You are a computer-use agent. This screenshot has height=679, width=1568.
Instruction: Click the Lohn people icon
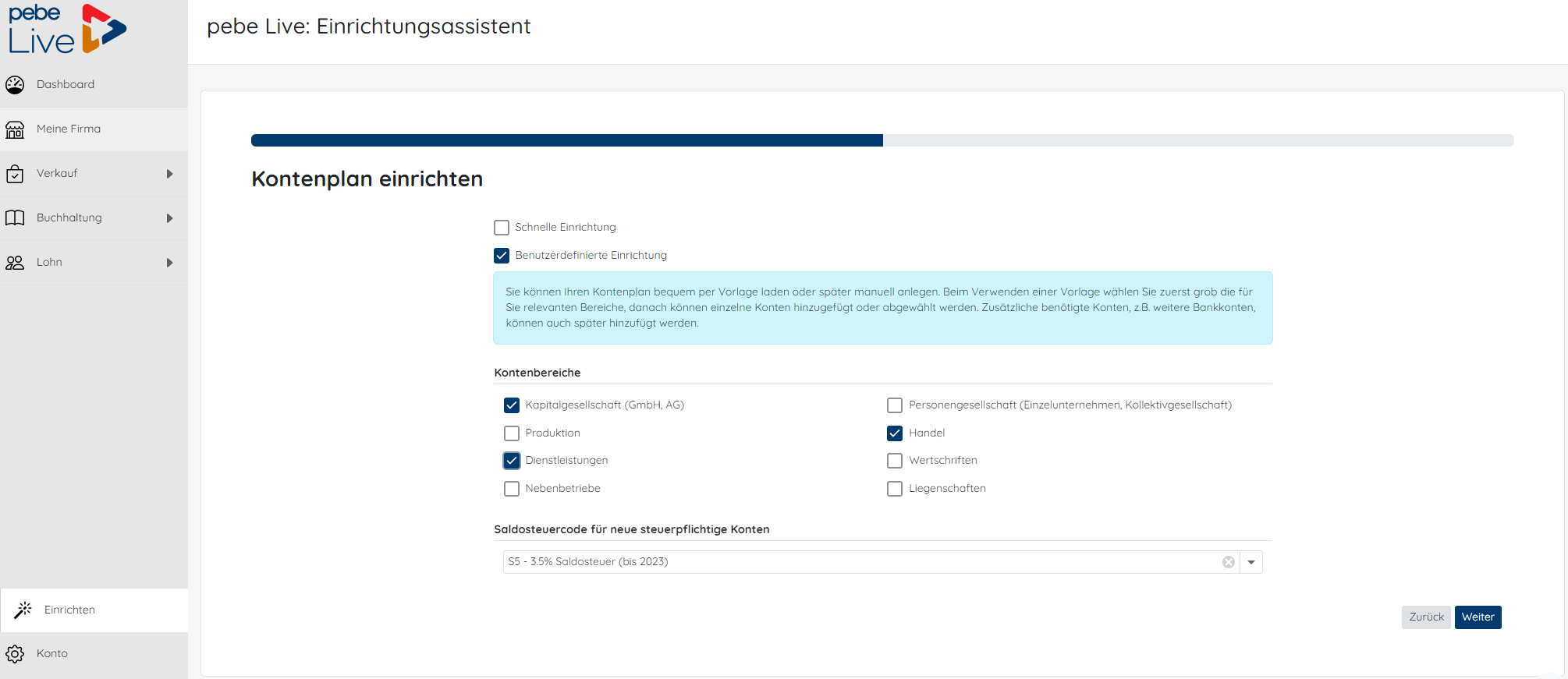point(15,263)
